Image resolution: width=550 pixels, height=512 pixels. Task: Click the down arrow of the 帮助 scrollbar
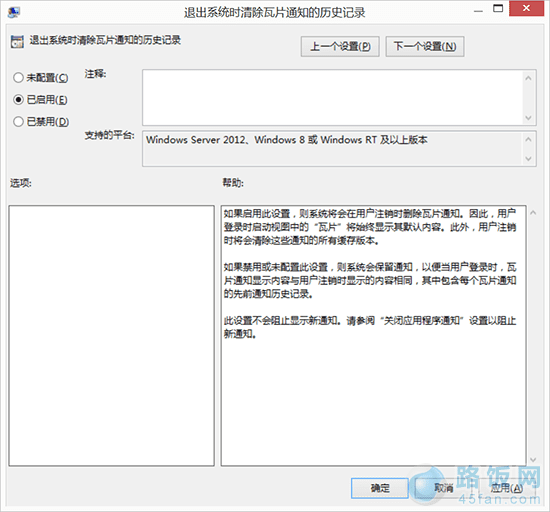tap(533, 459)
